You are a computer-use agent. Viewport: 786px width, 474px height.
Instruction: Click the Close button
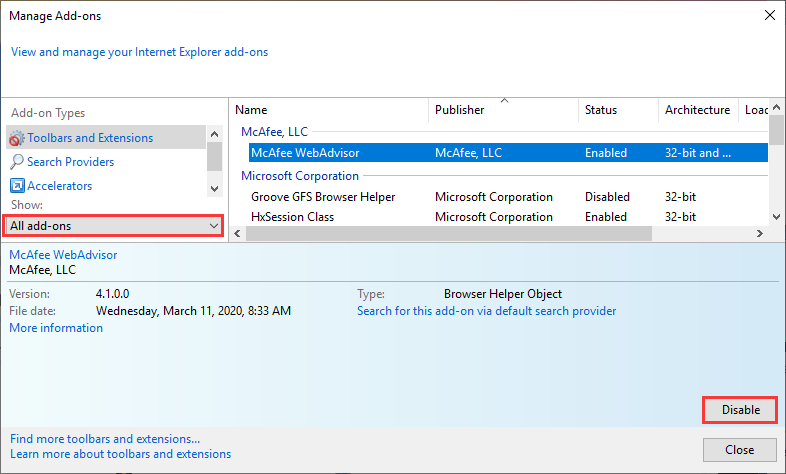pos(739,450)
